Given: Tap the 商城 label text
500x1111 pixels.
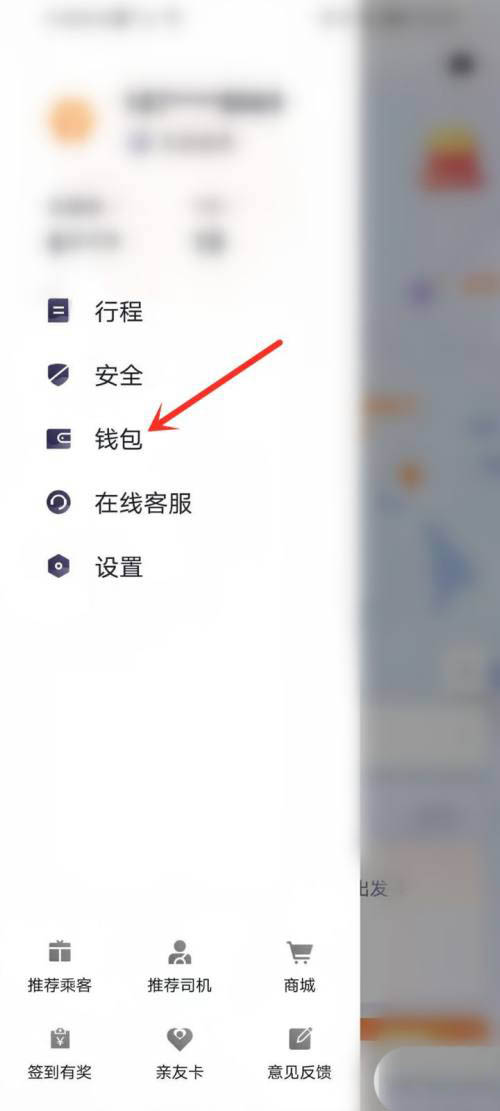Looking at the screenshot, I should (x=300, y=986).
